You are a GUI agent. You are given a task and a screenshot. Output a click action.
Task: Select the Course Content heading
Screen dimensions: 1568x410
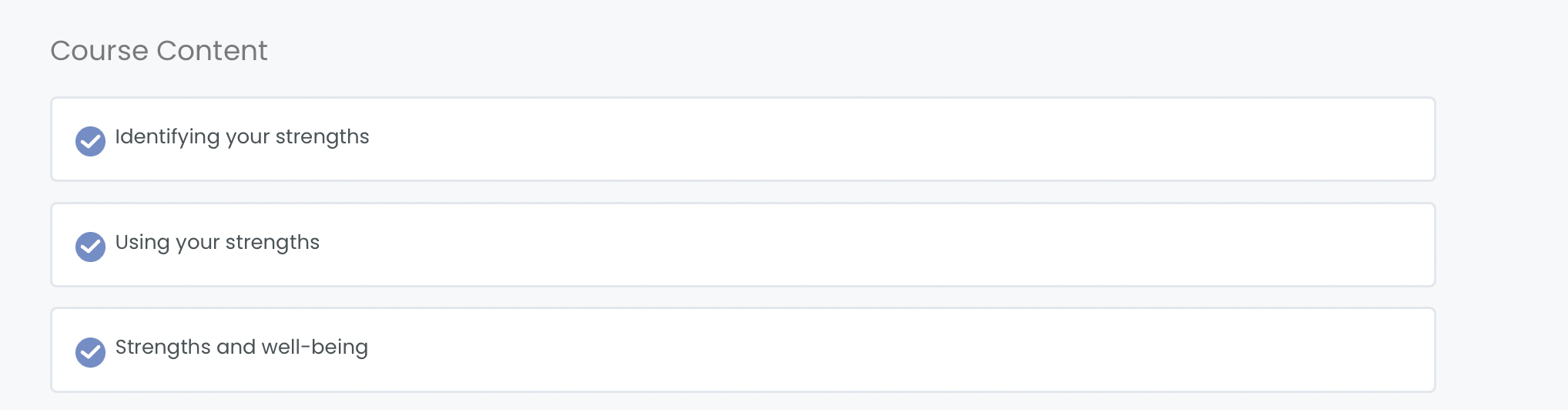click(x=159, y=51)
